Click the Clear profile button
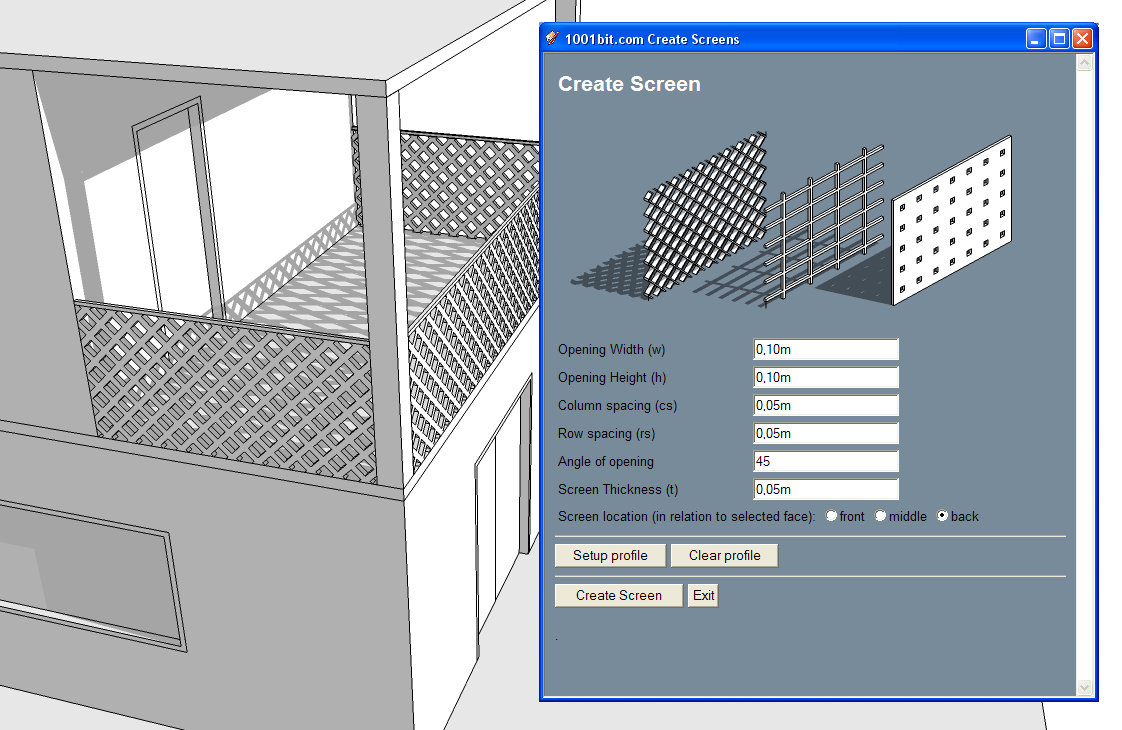This screenshot has width=1122, height=730. [x=724, y=555]
